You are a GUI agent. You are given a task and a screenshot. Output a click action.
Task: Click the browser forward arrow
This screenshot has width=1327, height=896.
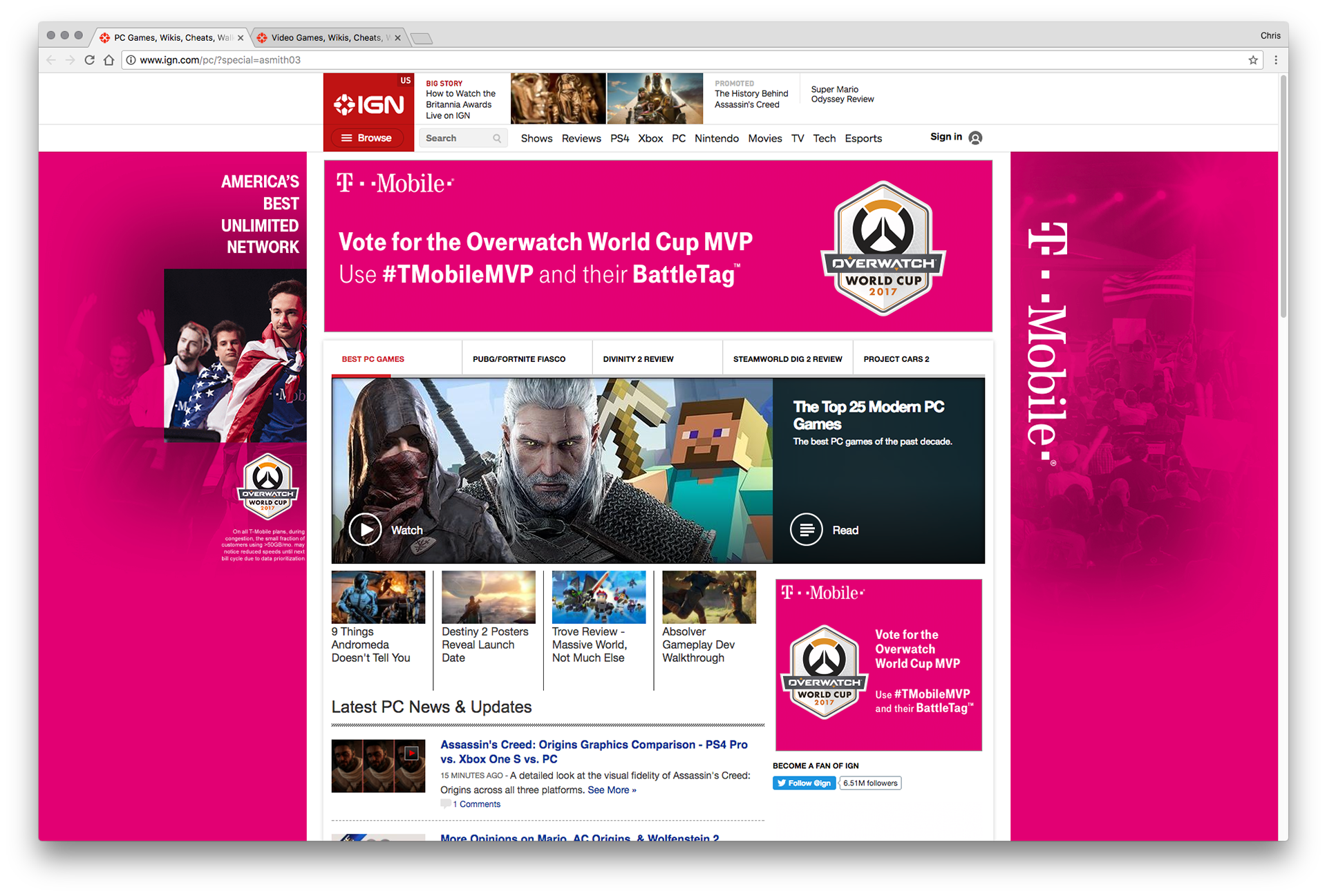[x=70, y=60]
